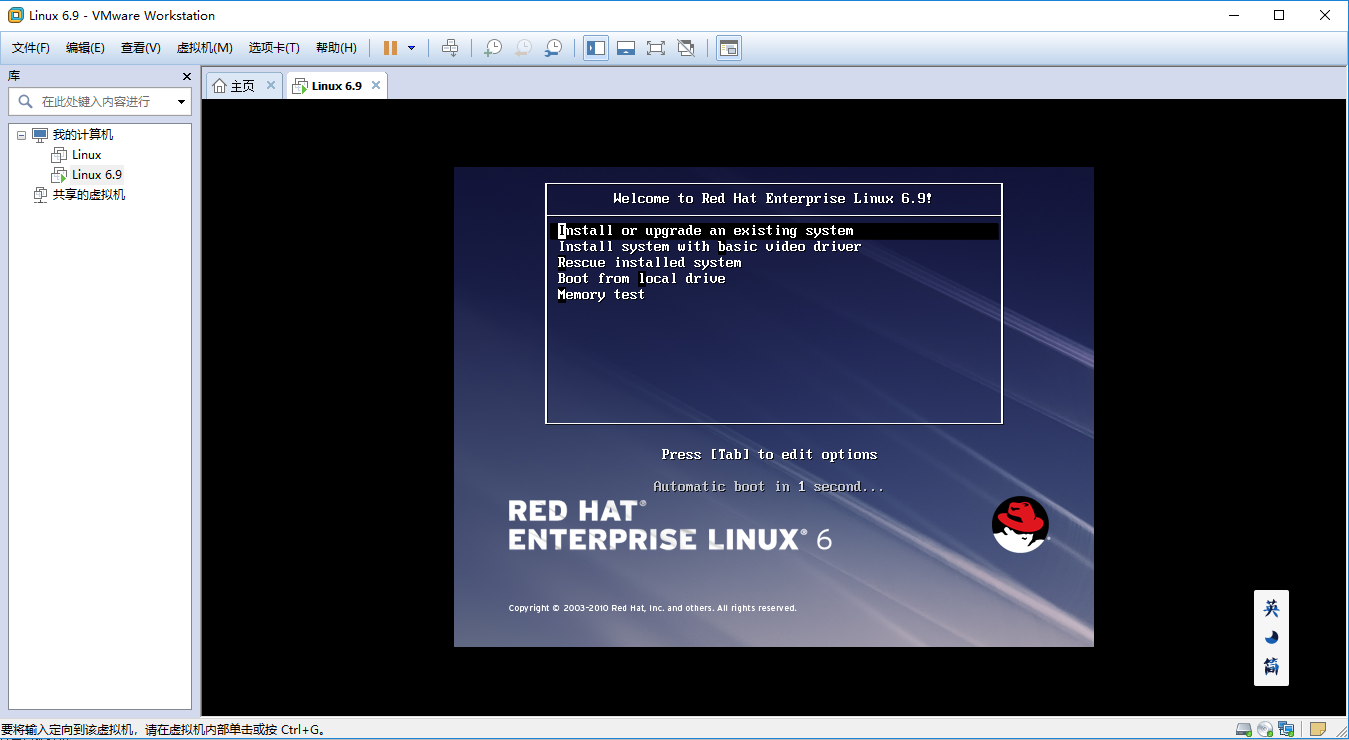Select Memory test boot entry

click(601, 295)
